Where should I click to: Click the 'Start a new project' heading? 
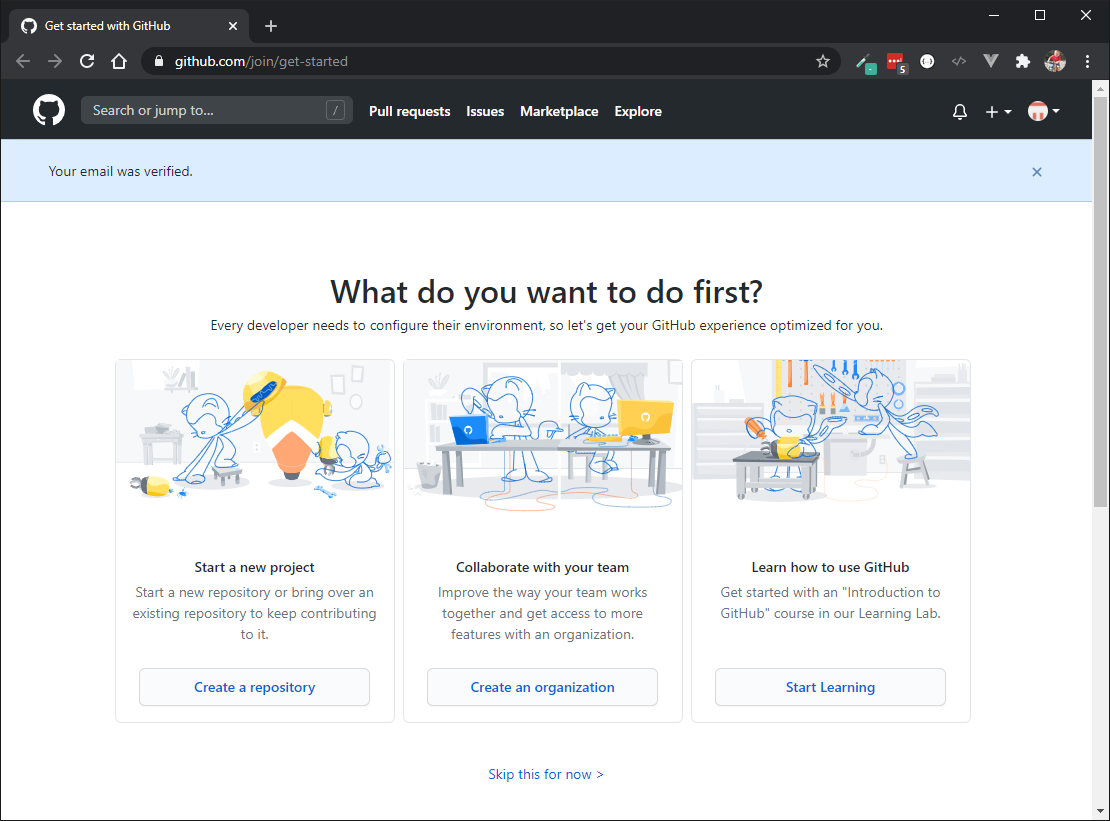254,567
